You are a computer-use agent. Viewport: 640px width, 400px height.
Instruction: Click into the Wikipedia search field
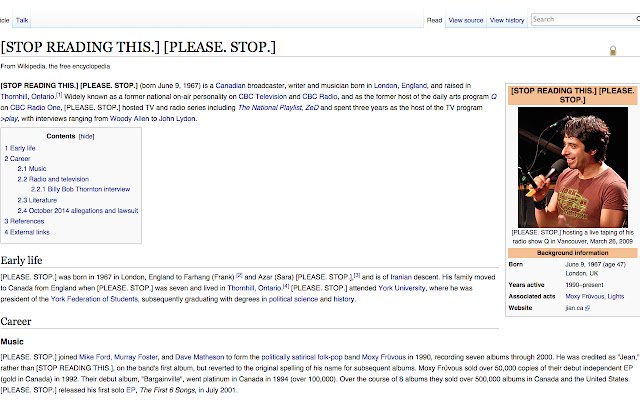point(584,19)
